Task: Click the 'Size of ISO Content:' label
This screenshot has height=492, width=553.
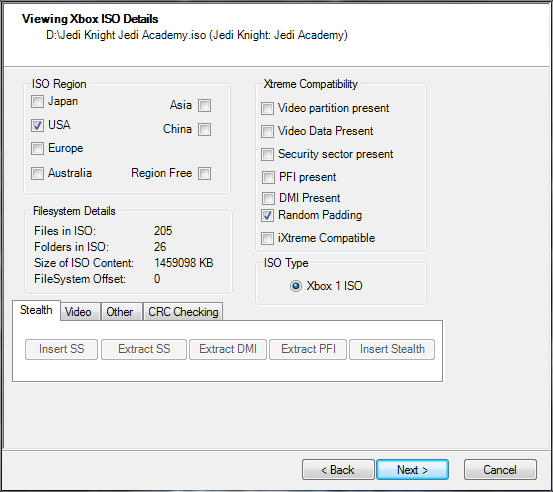Action: (84, 263)
